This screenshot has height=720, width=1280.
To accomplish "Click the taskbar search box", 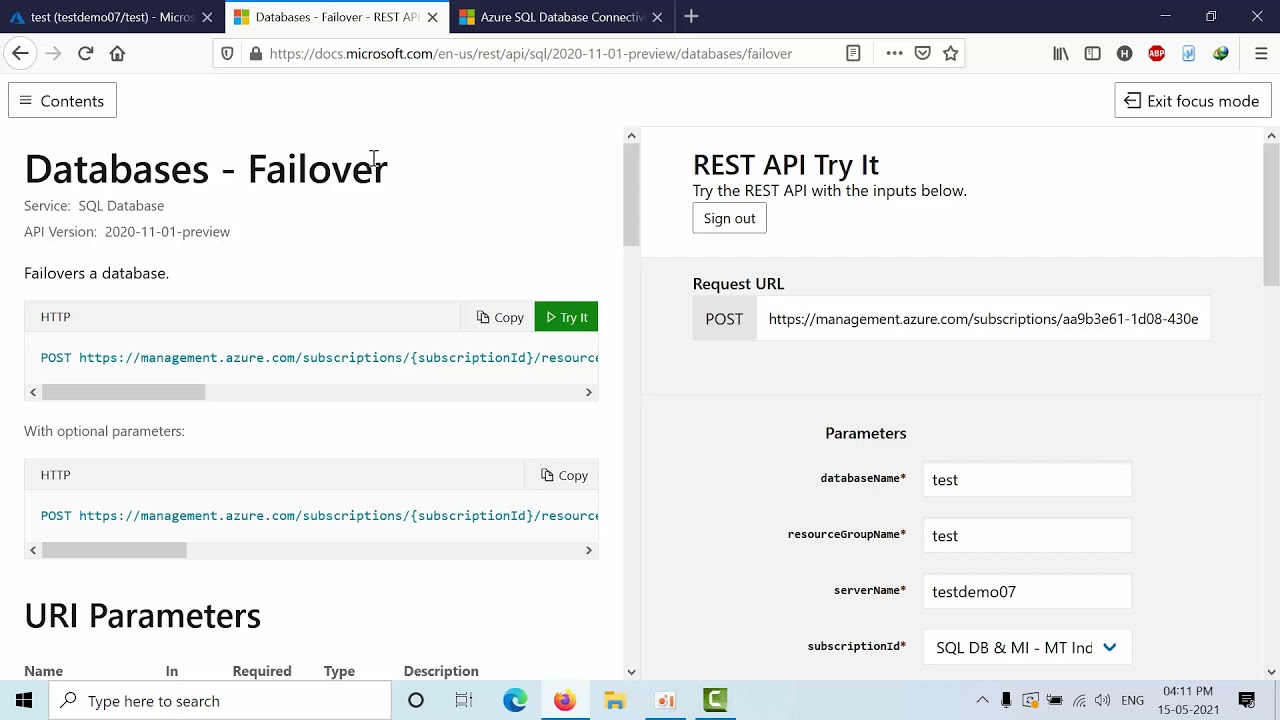I will coord(220,701).
